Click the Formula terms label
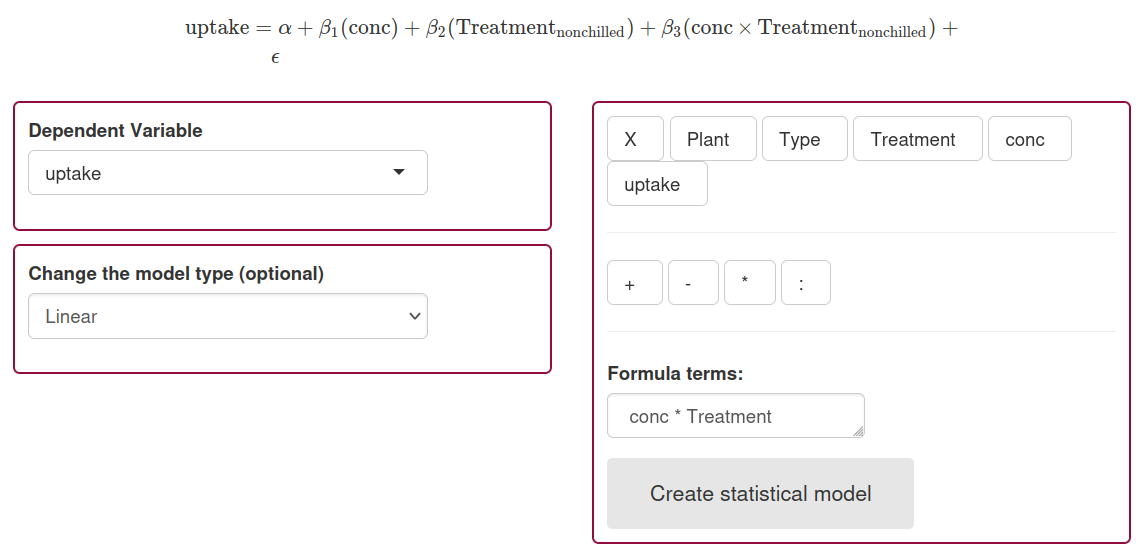Viewport: 1139px width, 556px height. coord(675,374)
